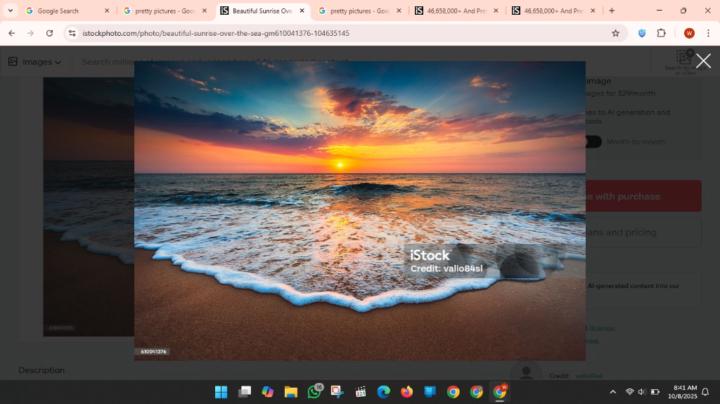Click the address bar URL
Image resolution: width=720 pixels, height=404 pixels.
click(x=216, y=33)
